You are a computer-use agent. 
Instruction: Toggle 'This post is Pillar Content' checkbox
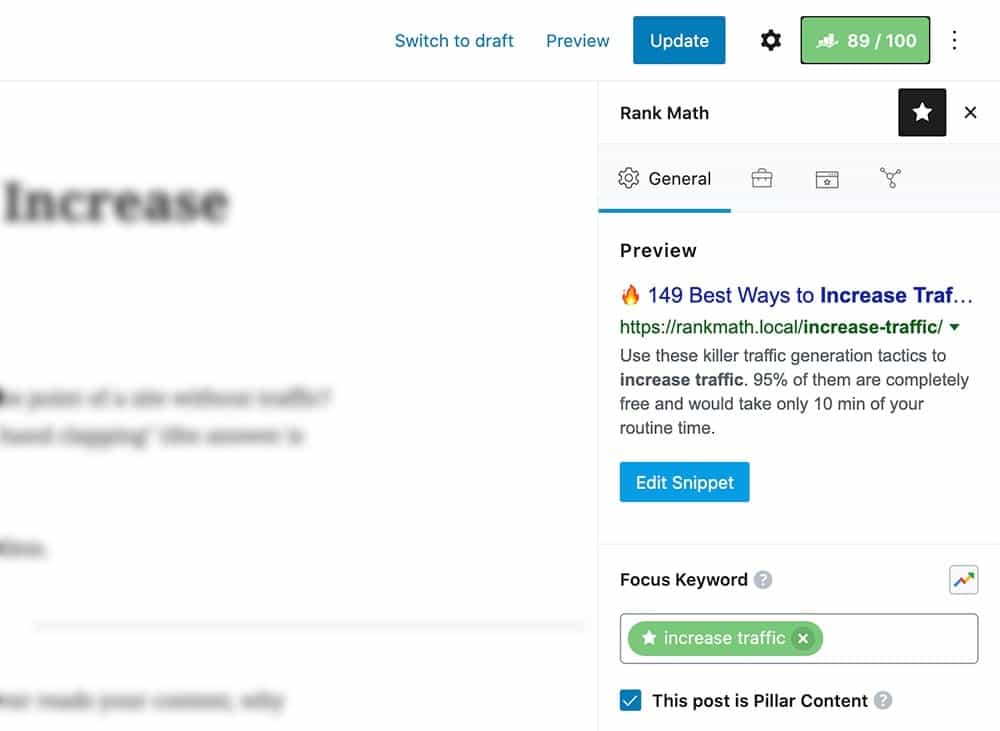[x=630, y=701]
